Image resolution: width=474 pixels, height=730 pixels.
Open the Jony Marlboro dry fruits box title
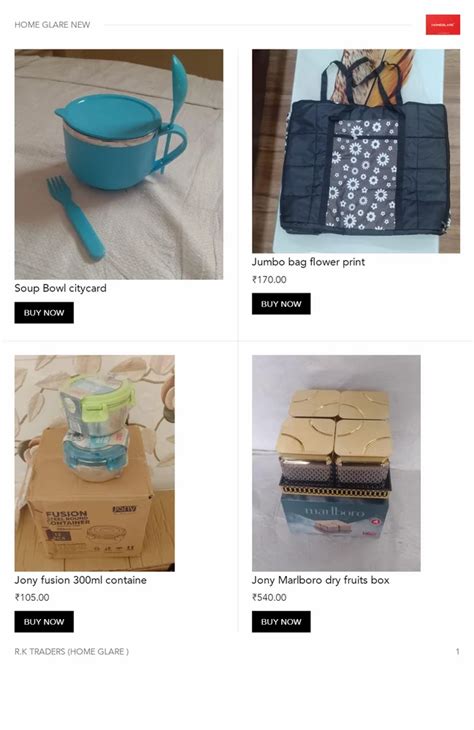(320, 580)
